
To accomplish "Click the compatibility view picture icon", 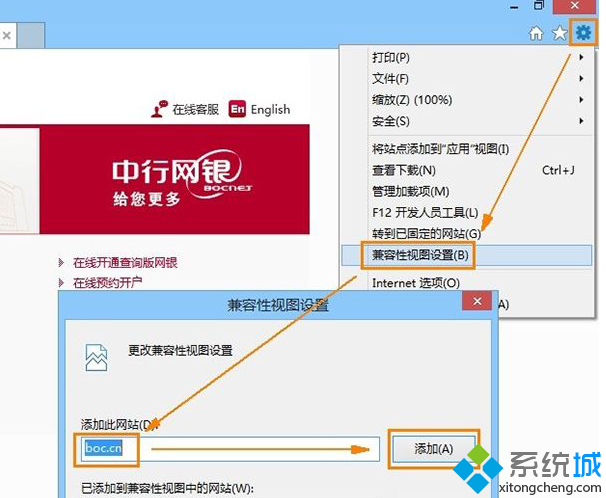I will coord(96,357).
